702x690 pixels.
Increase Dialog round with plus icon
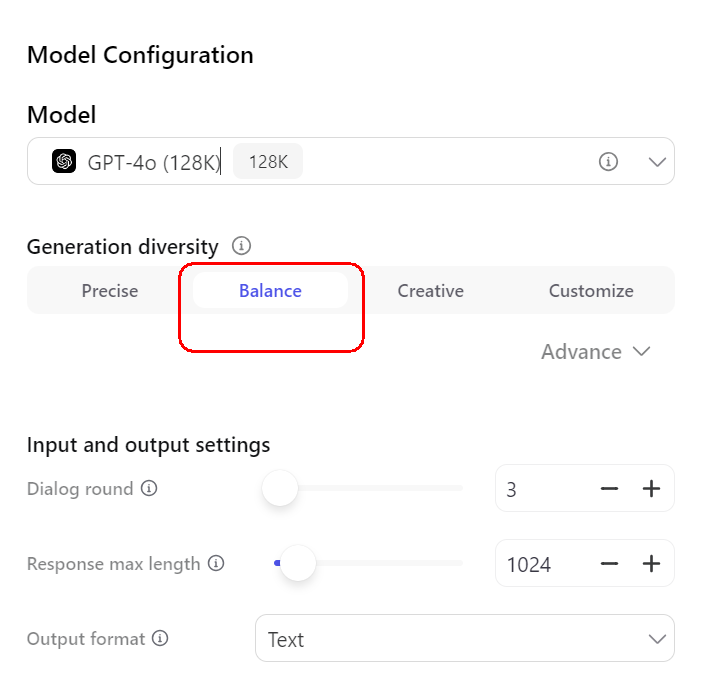pyautogui.click(x=651, y=489)
